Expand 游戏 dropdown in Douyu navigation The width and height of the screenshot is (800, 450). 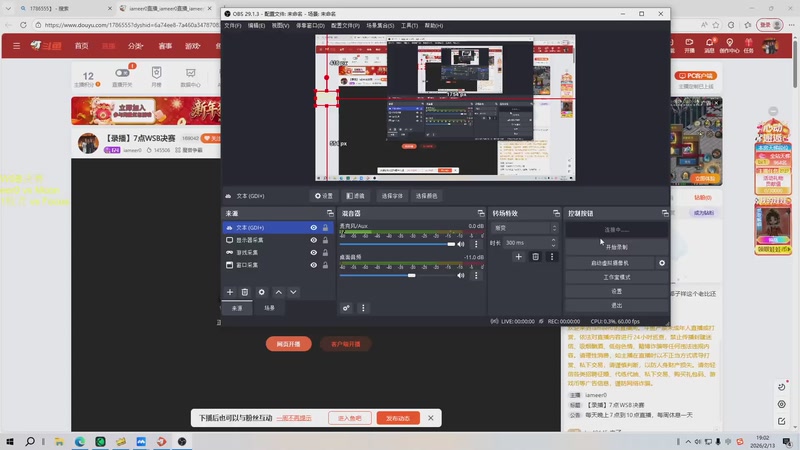click(192, 46)
